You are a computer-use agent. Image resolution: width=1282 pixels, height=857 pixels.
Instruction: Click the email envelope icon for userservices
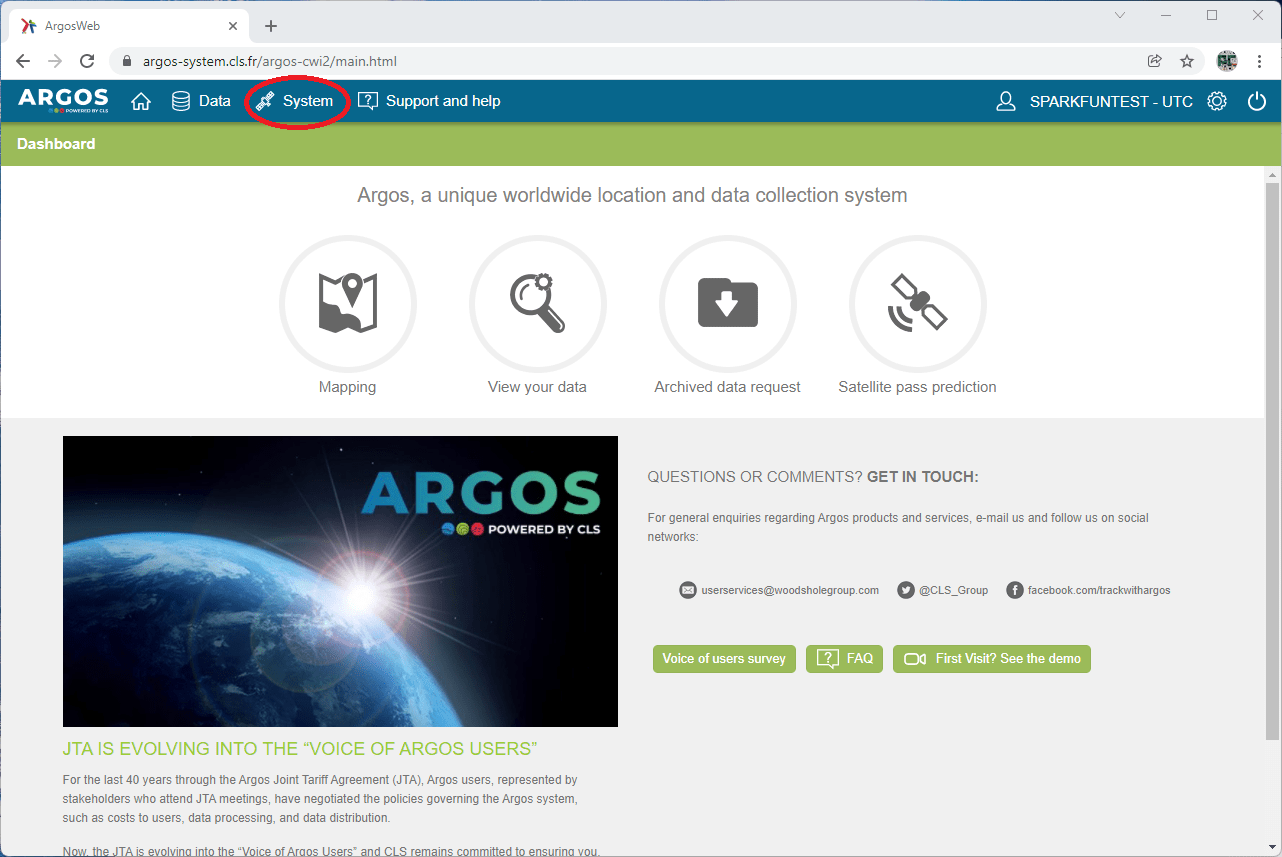coord(688,590)
